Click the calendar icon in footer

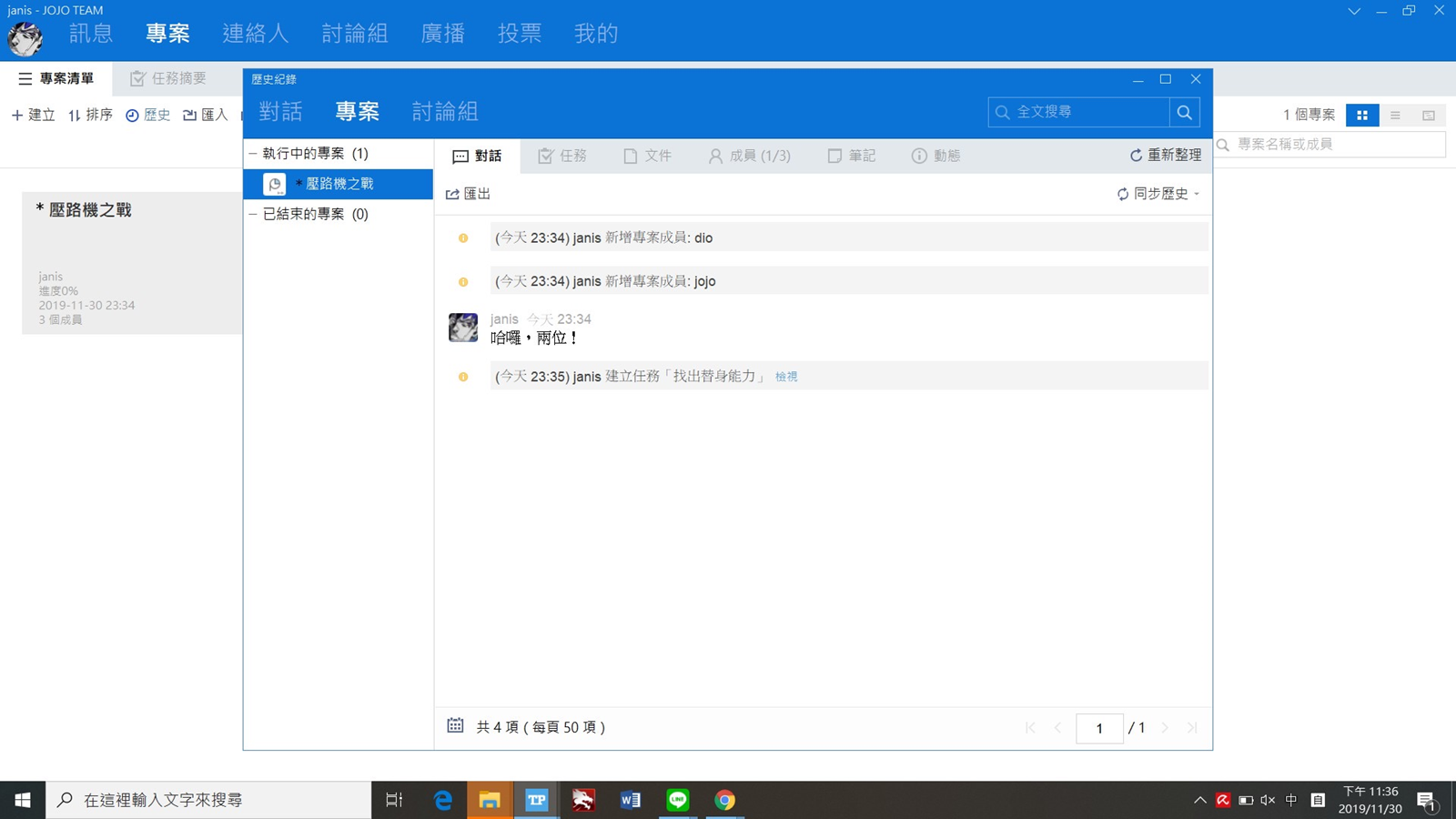click(455, 725)
